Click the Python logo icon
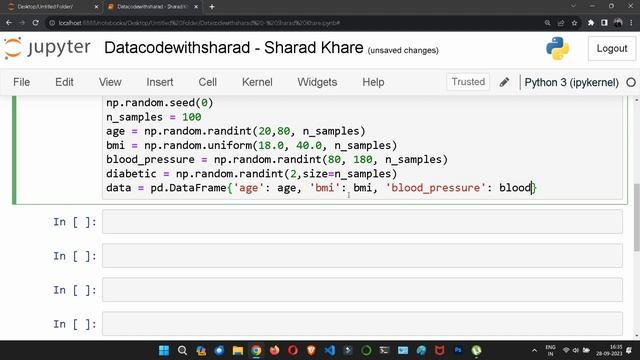This screenshot has width=640, height=360. pyautogui.click(x=557, y=48)
